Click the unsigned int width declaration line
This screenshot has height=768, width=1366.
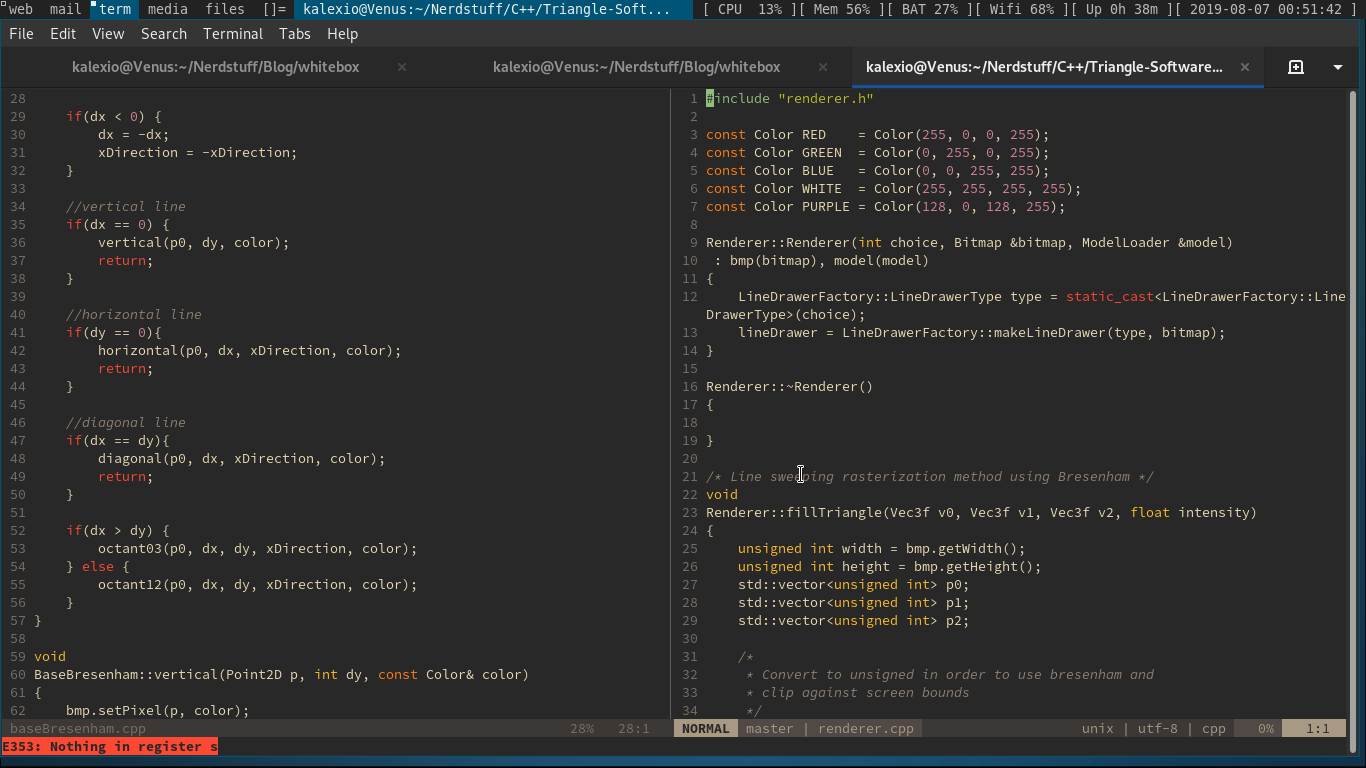882,549
